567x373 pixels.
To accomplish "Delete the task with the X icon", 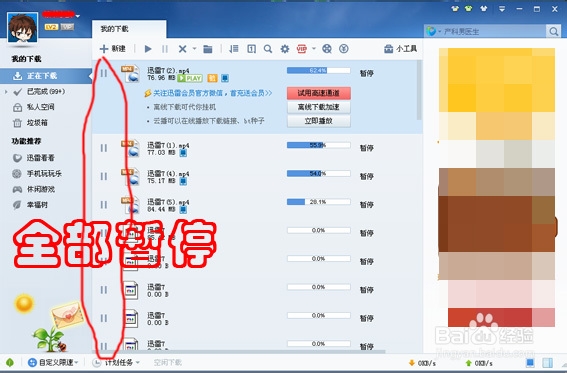I will [x=183, y=49].
